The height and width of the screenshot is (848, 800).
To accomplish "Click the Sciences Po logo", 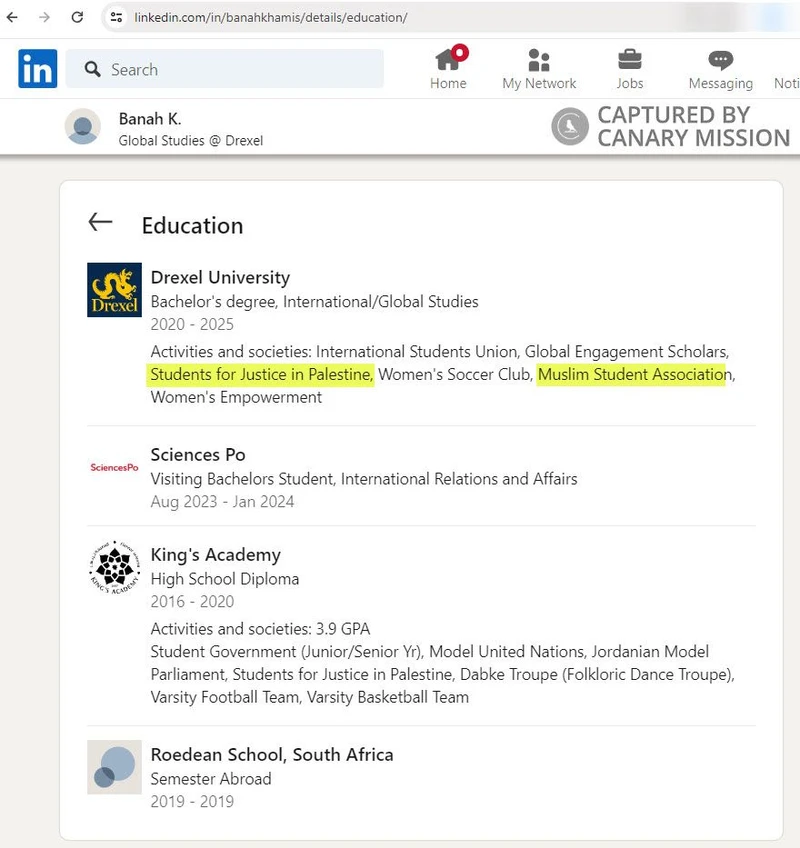I will click(x=114, y=468).
